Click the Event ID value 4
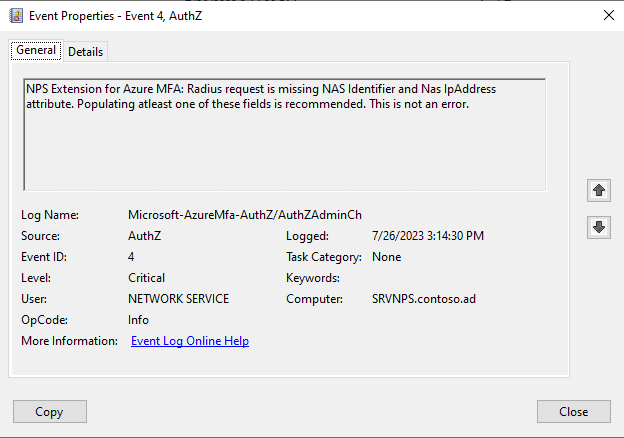 point(132,257)
